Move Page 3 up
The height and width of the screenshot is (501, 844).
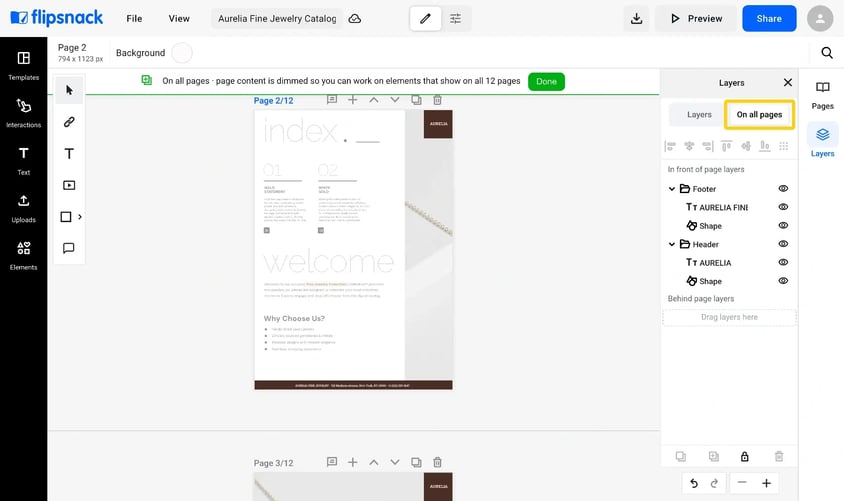[x=374, y=462]
